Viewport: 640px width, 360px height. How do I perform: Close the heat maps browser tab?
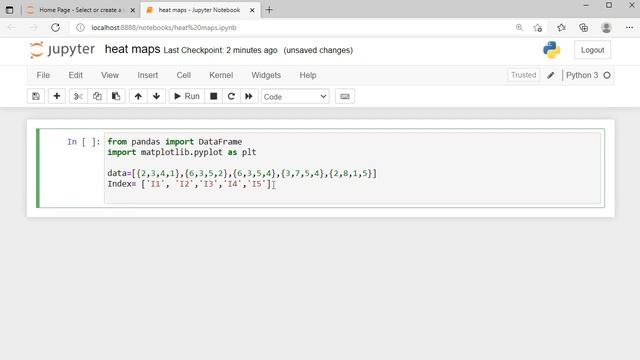tap(252, 10)
